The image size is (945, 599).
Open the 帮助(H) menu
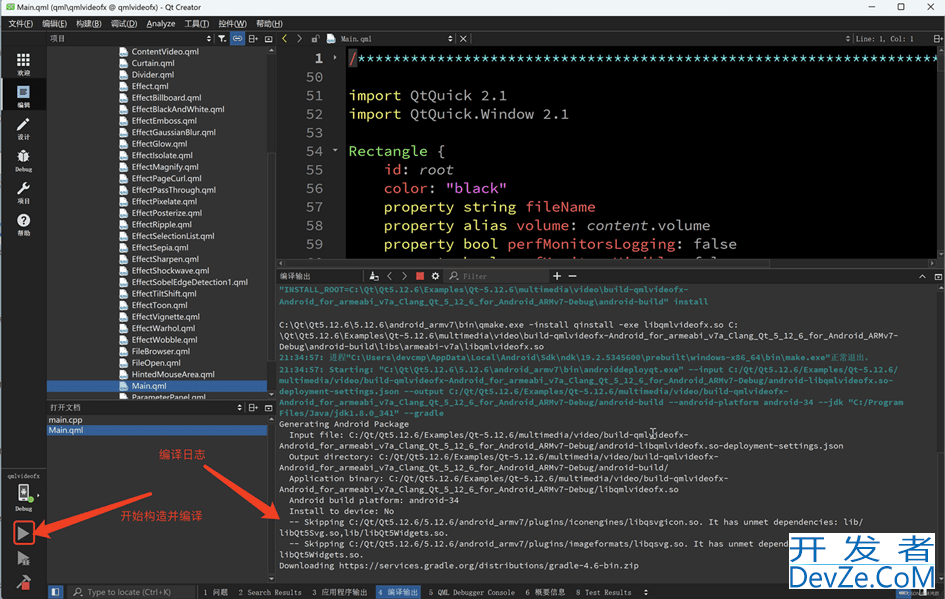pyautogui.click(x=269, y=24)
